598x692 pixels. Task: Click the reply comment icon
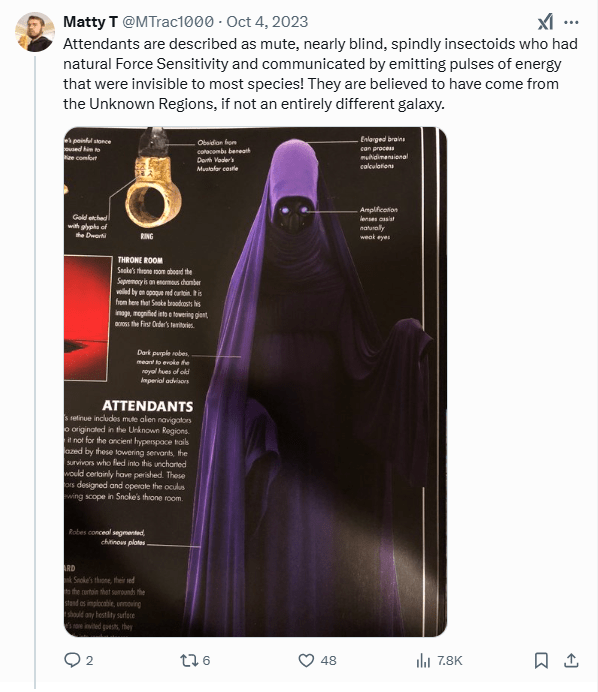72,660
